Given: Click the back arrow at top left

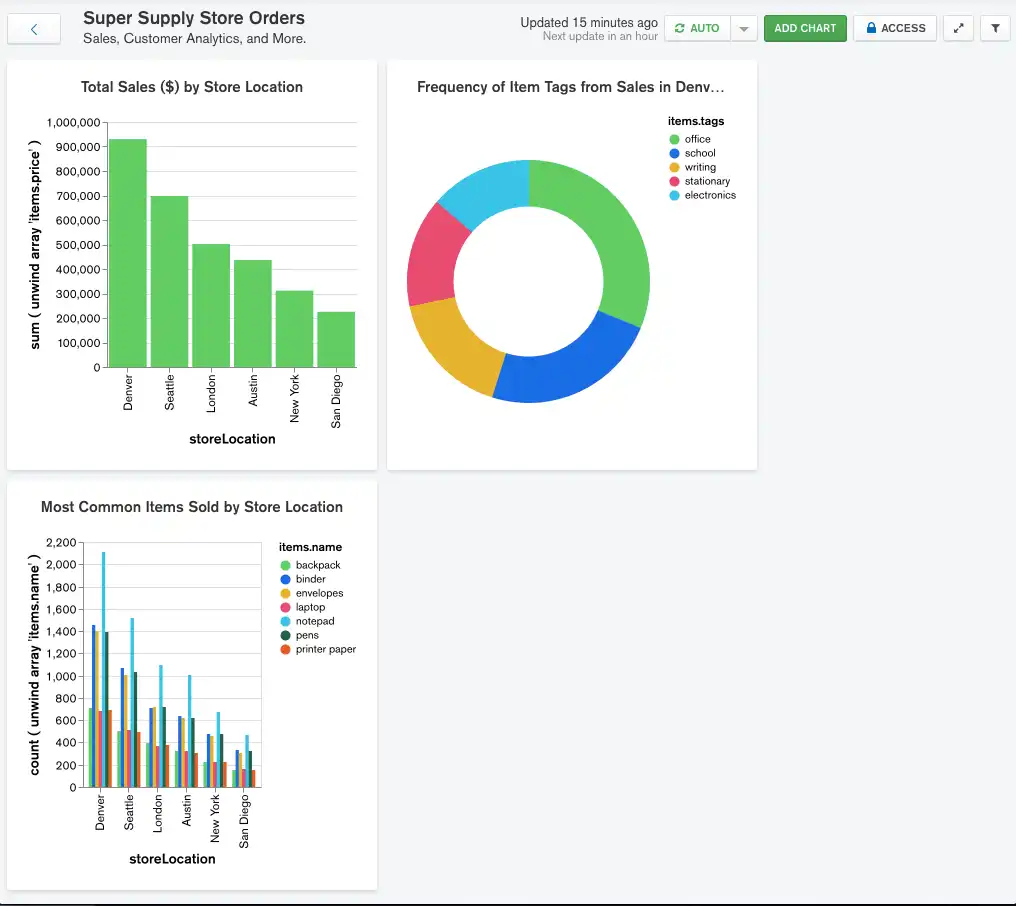Looking at the screenshot, I should [x=34, y=28].
